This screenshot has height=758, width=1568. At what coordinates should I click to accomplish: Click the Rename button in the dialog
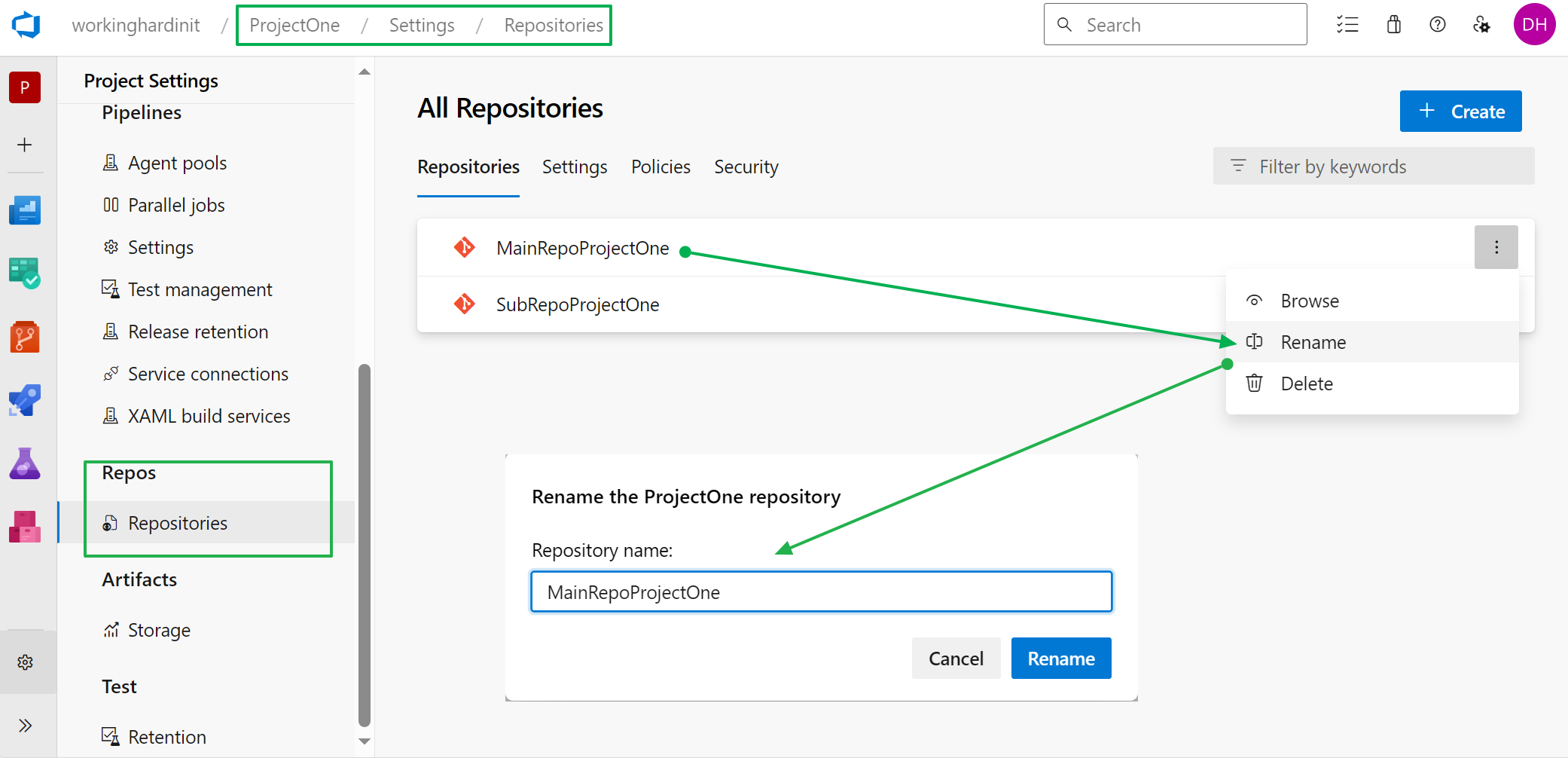(x=1061, y=659)
